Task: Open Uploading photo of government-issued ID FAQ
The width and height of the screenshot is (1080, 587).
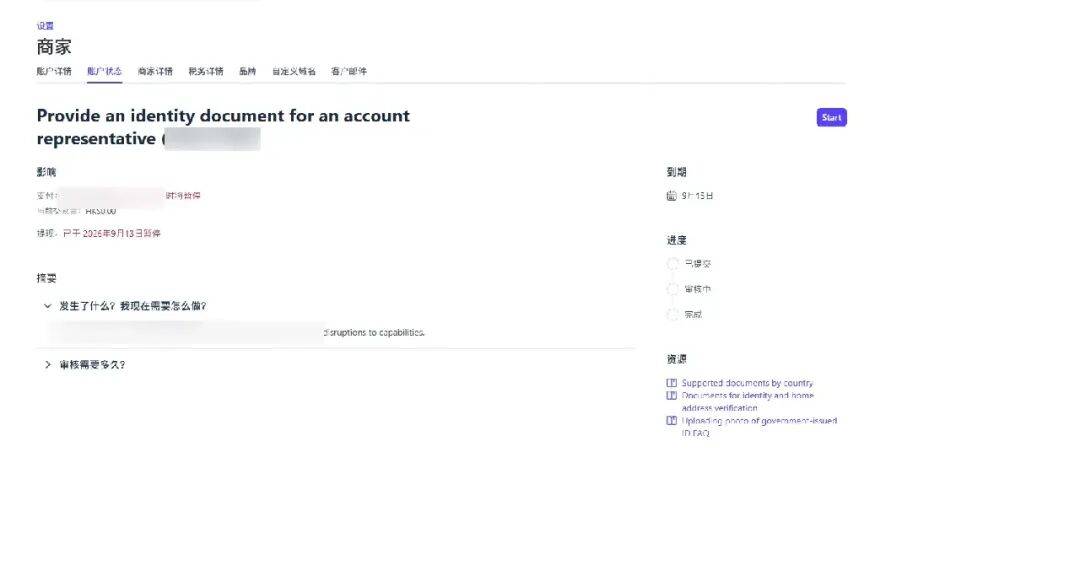Action: click(x=759, y=426)
